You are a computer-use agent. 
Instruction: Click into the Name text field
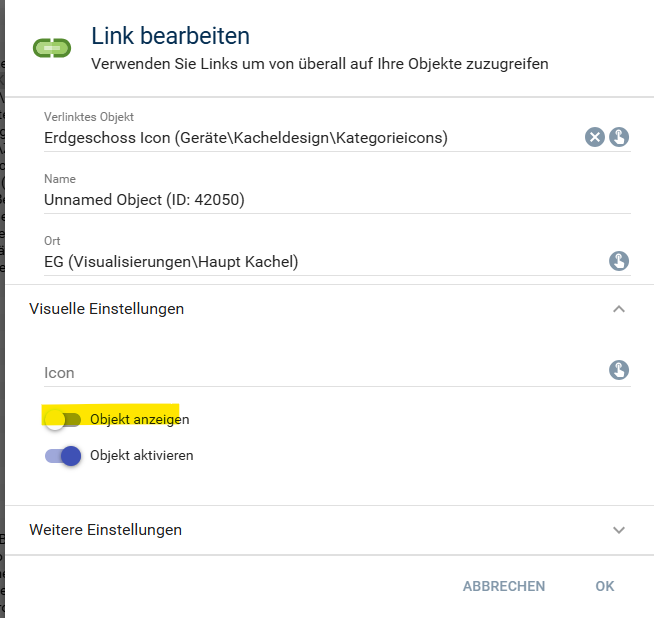pyautogui.click(x=300, y=200)
